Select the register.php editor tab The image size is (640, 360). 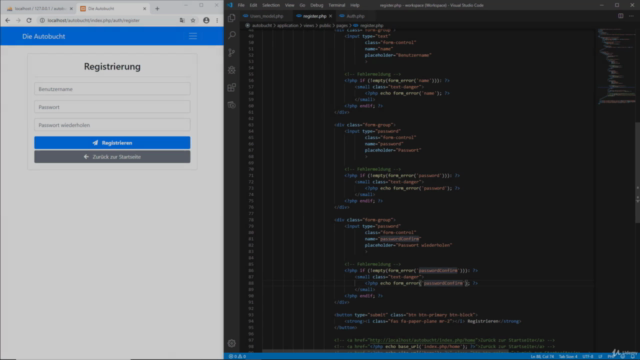point(314,16)
